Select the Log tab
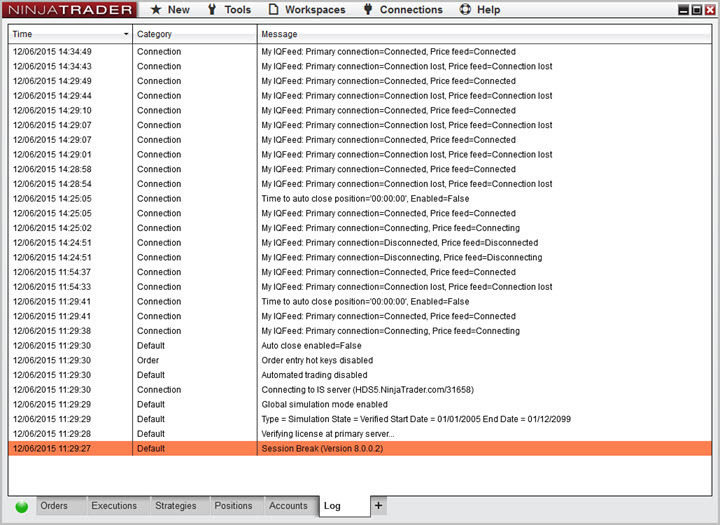This screenshot has width=720, height=525. [345, 506]
